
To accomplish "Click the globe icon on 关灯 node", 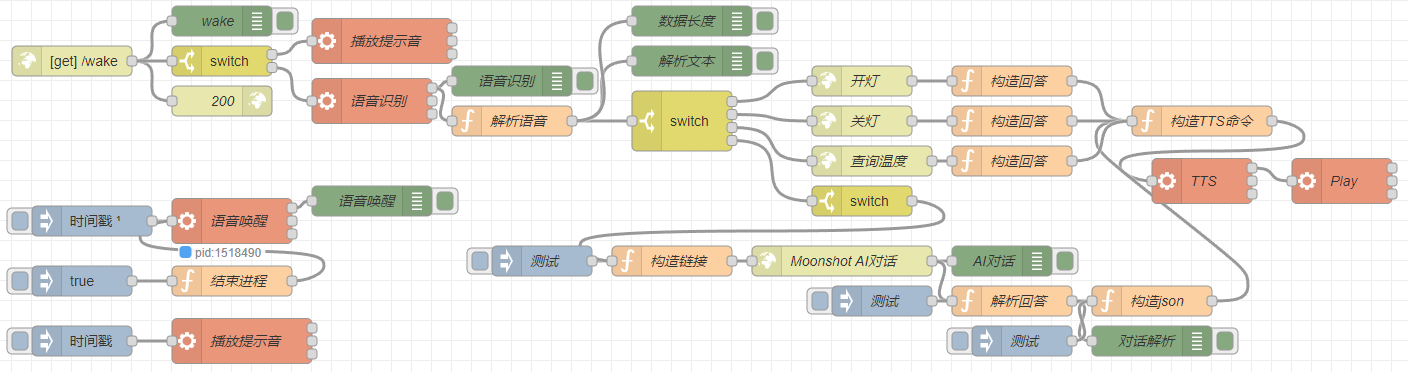I will click(826, 121).
